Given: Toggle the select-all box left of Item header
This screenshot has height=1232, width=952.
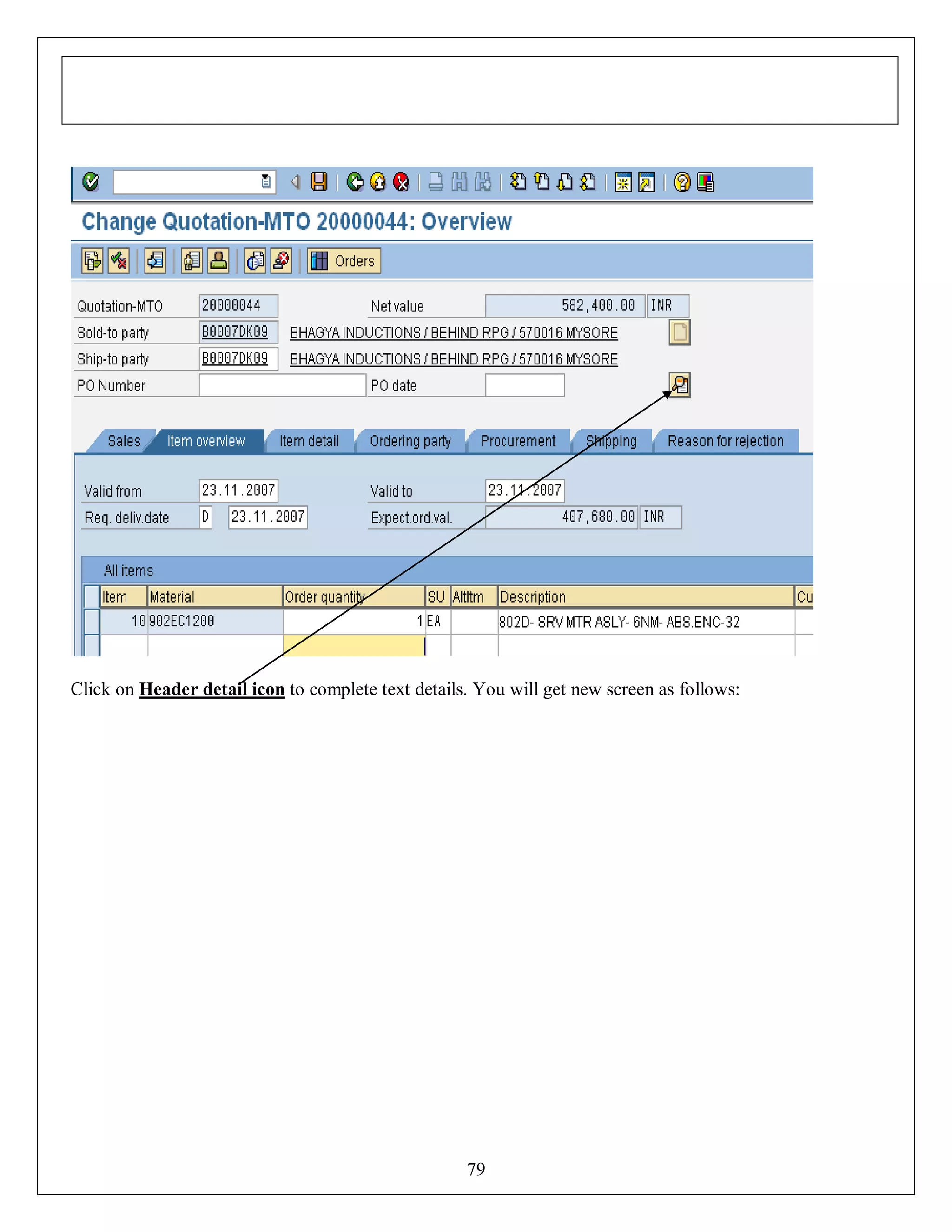Looking at the screenshot, I should [92, 596].
